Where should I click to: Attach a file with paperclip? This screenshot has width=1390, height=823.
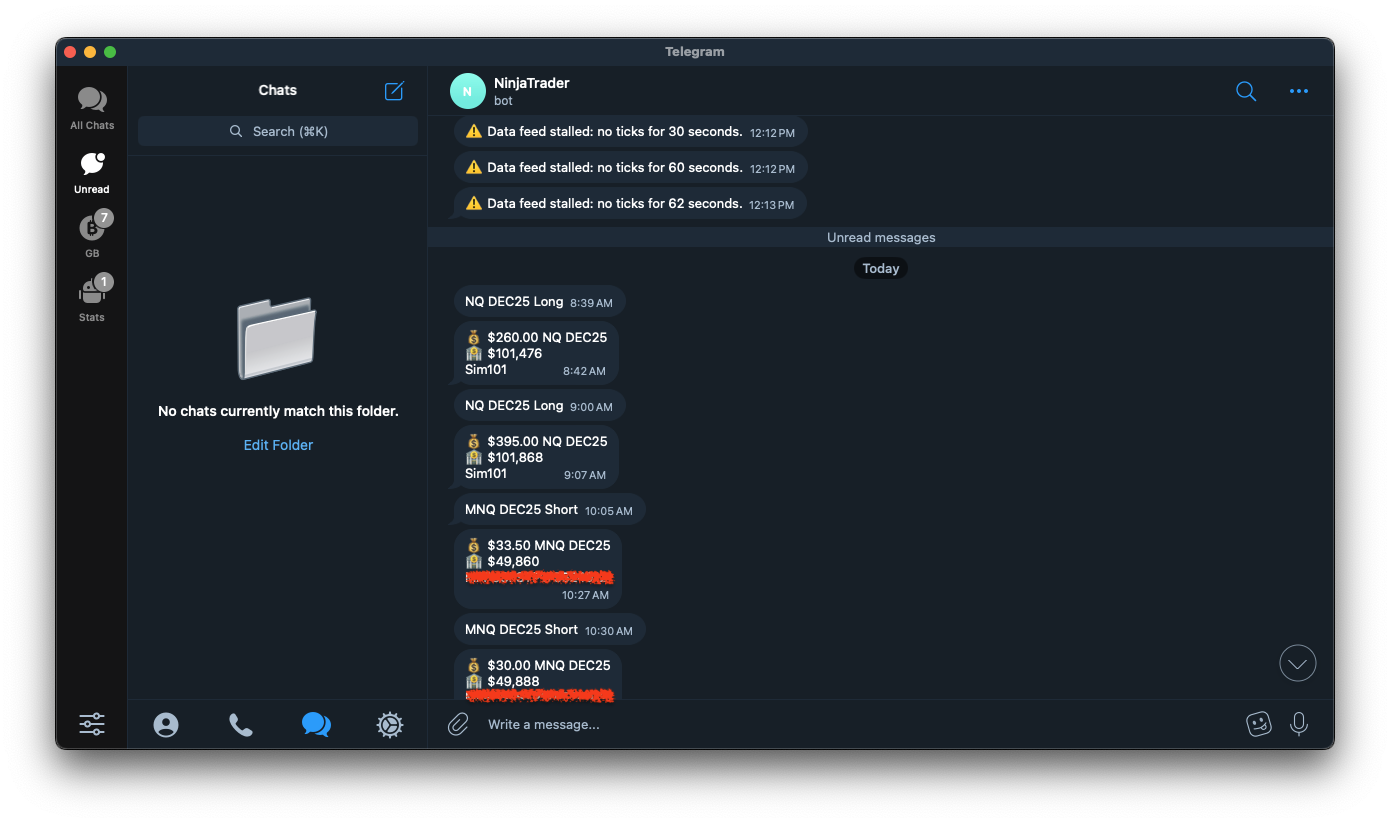458,724
